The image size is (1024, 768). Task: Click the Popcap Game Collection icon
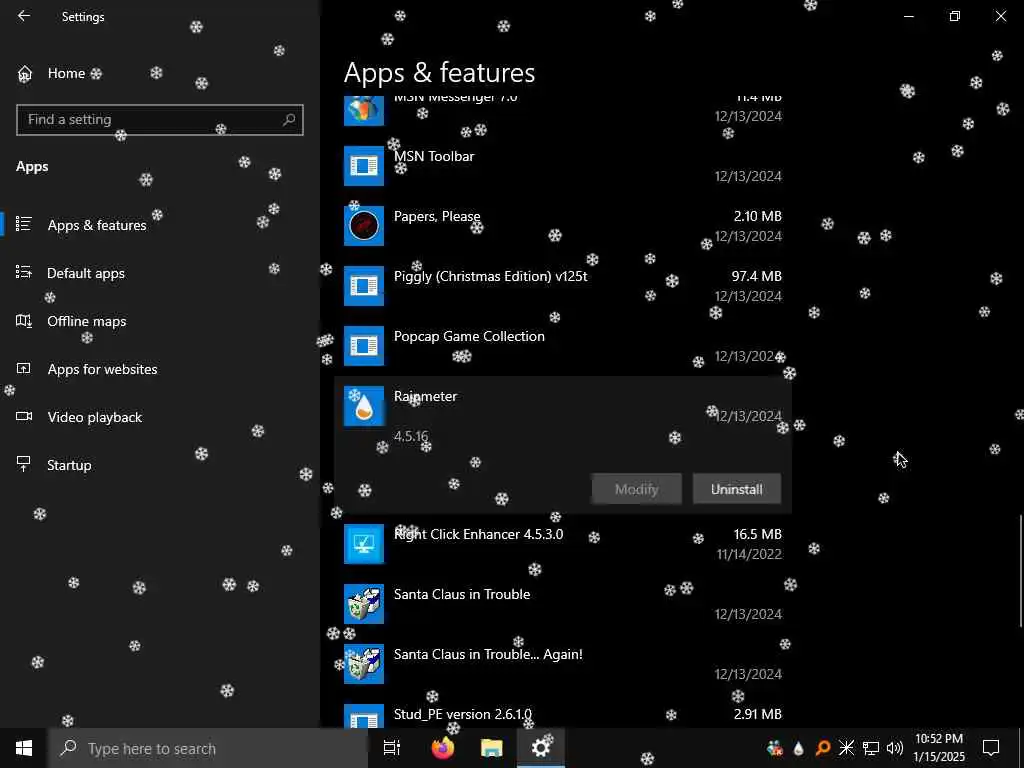(x=364, y=346)
